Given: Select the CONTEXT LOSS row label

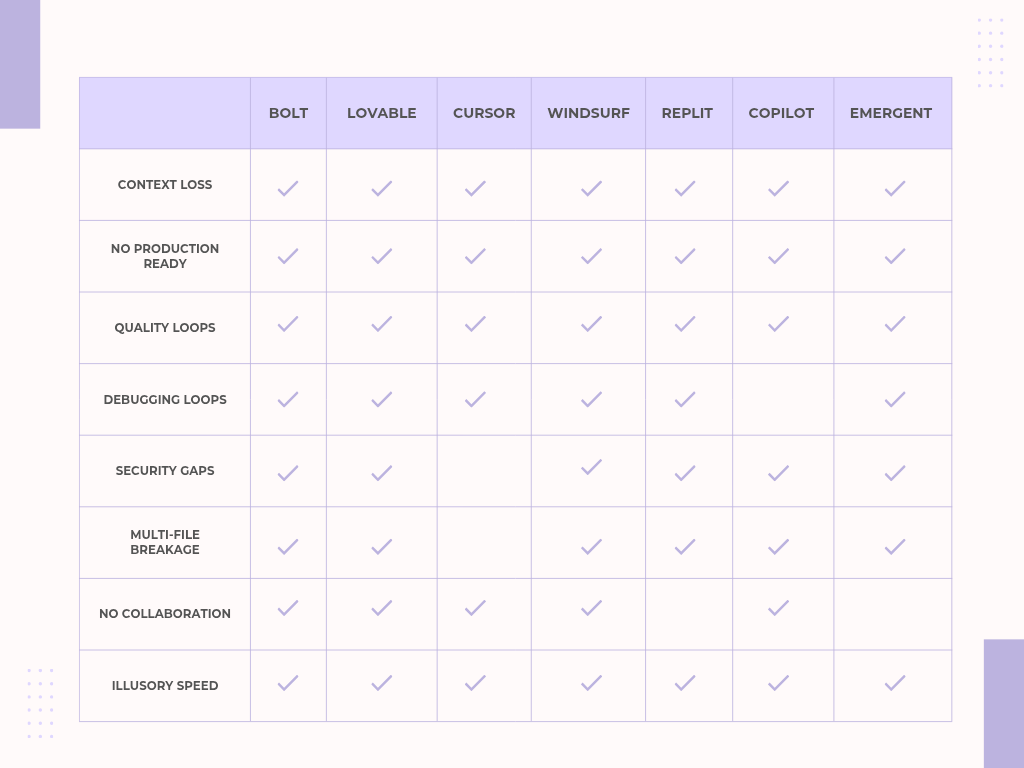Looking at the screenshot, I should tap(165, 185).
